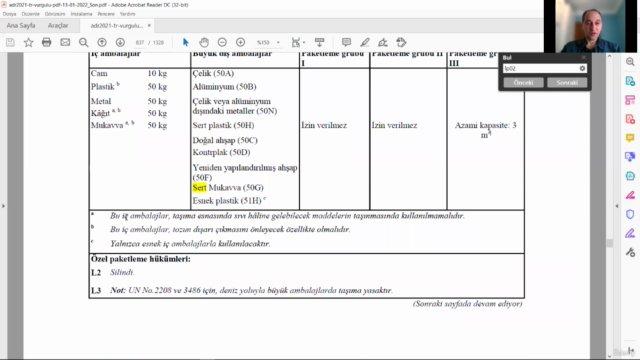640x360 pixels.
Task: Click the page number field
Action: [x=140, y=42]
